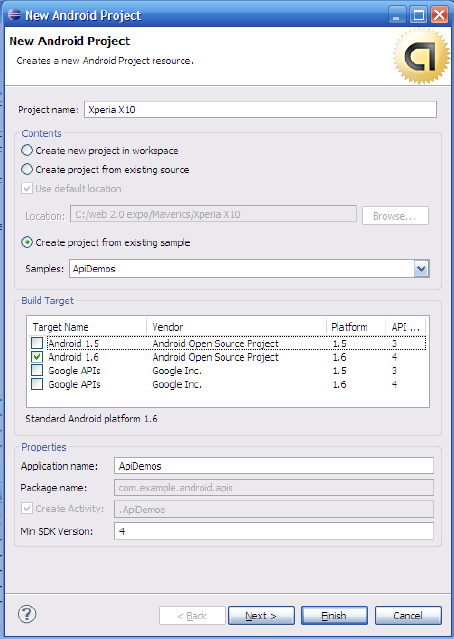Click 'Standard Android platform 1.6' text
Screen dimensions: 454x639
pyautogui.click(x=91, y=419)
